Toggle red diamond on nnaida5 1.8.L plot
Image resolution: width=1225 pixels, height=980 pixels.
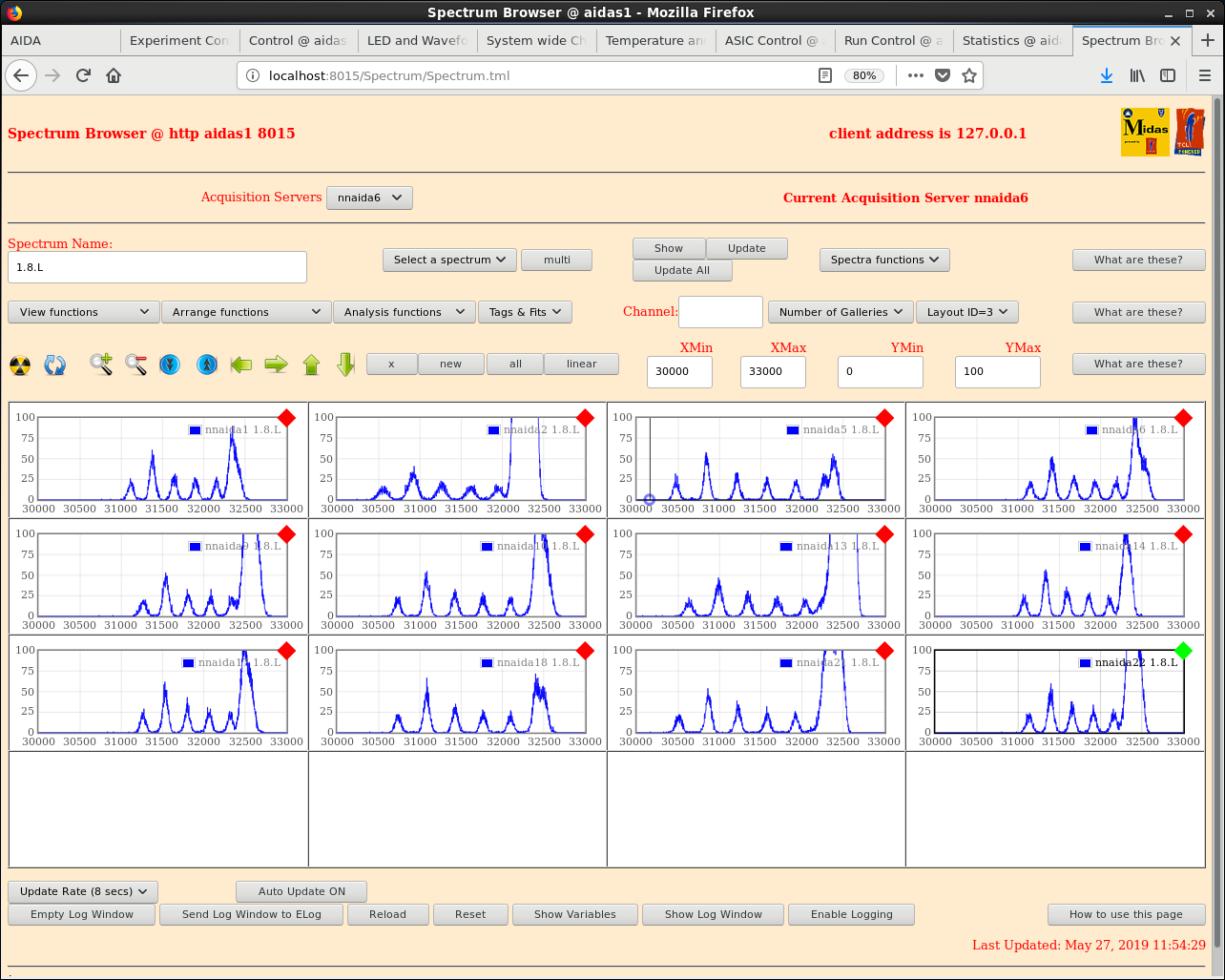point(884,418)
